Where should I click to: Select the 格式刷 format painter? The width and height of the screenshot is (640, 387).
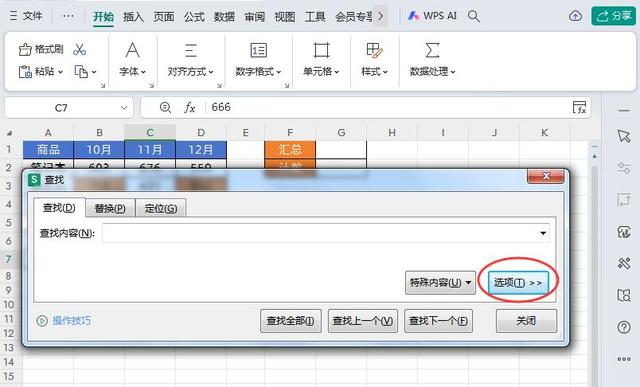41,49
